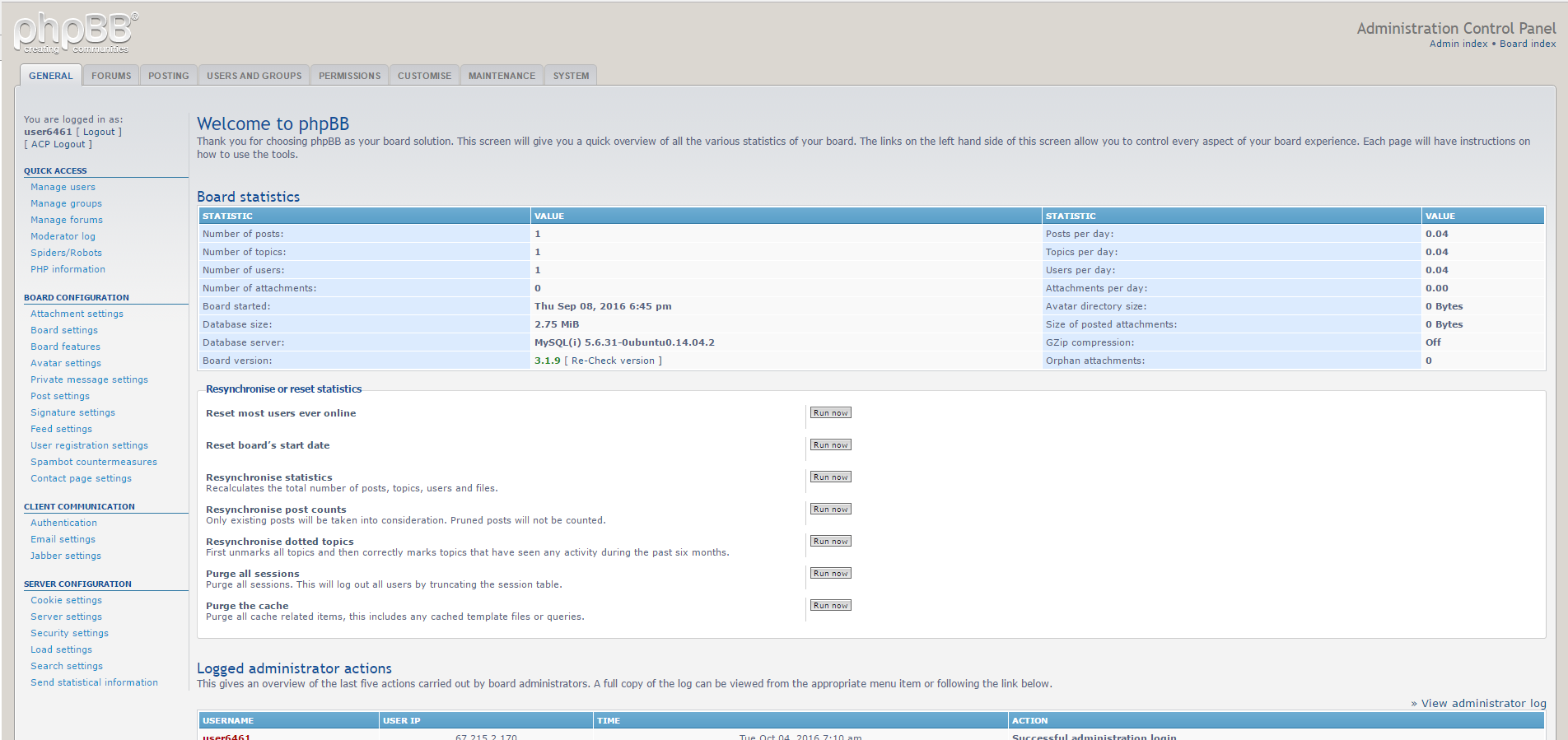Image resolution: width=1568 pixels, height=740 pixels.
Task: Open Spambot countermeasures
Action: (x=94, y=462)
